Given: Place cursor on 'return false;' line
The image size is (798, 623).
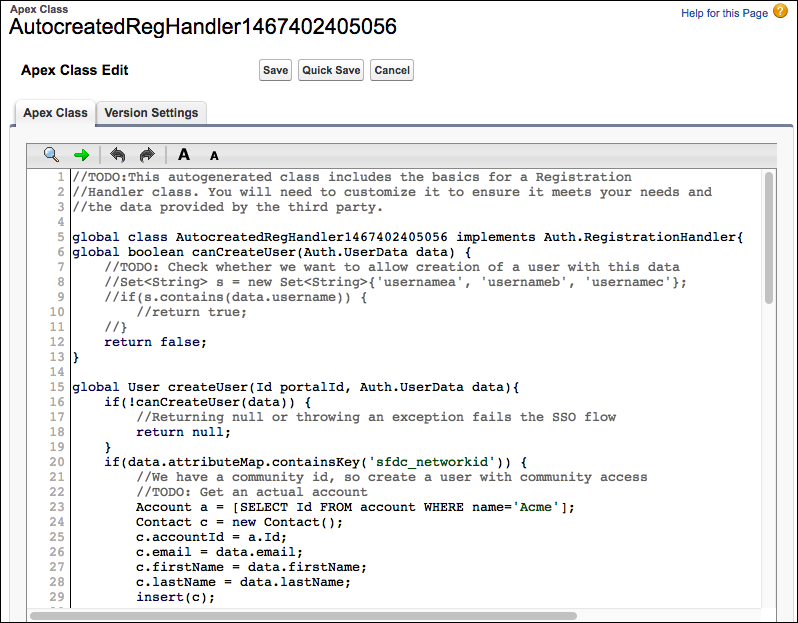Looking at the screenshot, I should [155, 342].
